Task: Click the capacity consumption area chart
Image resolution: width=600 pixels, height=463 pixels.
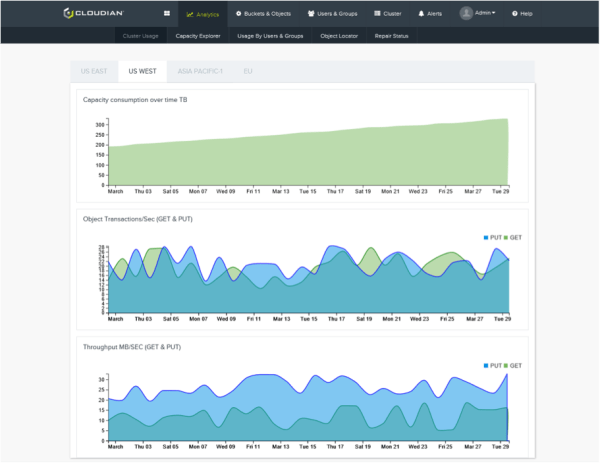Action: tap(308, 160)
